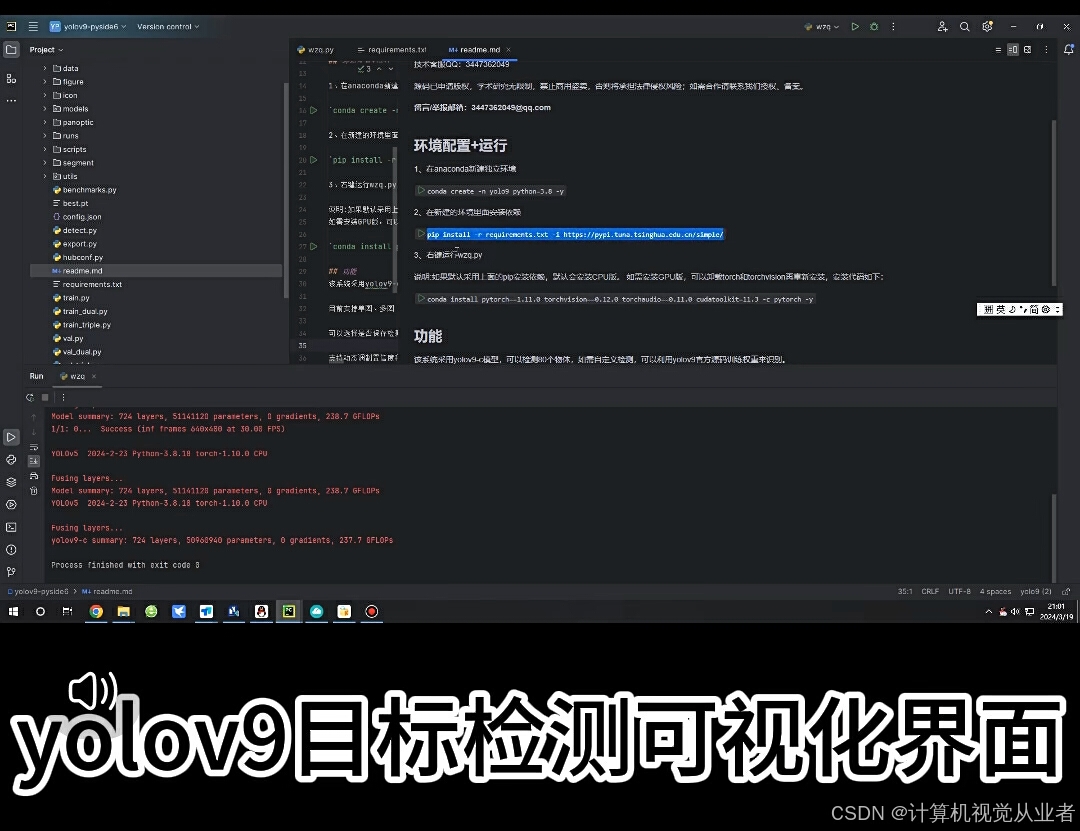Switch to wzq.py editor tab
Viewport: 1080px width, 831px height.
coord(315,50)
